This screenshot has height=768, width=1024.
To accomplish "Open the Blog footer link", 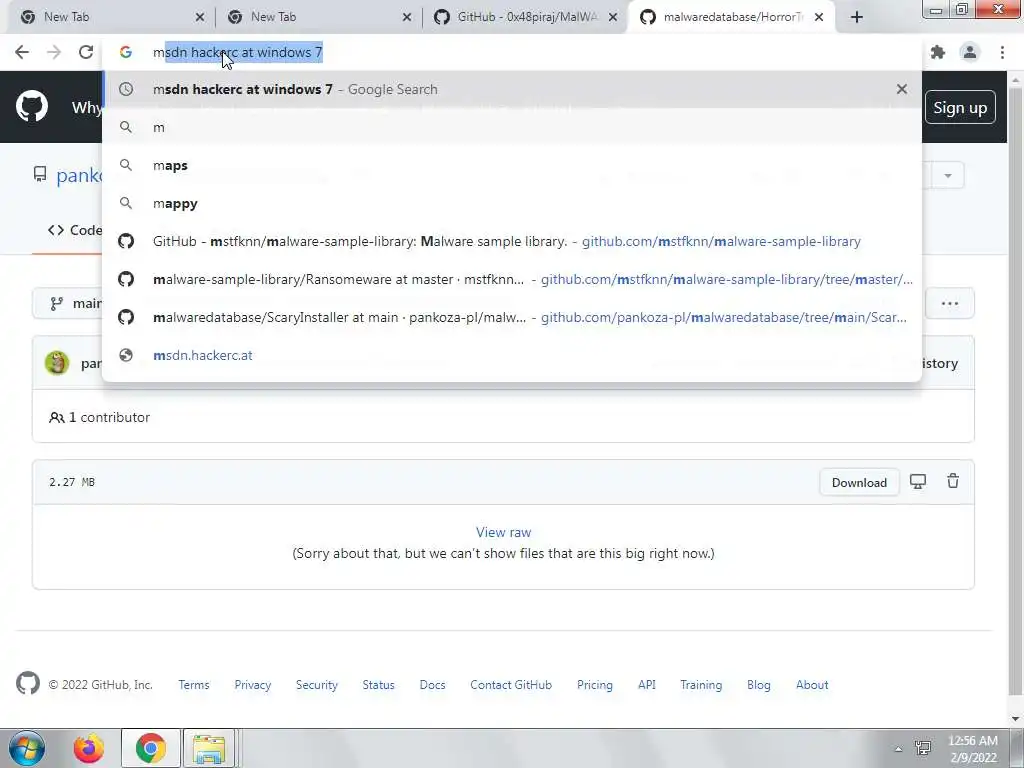I will (758, 684).
